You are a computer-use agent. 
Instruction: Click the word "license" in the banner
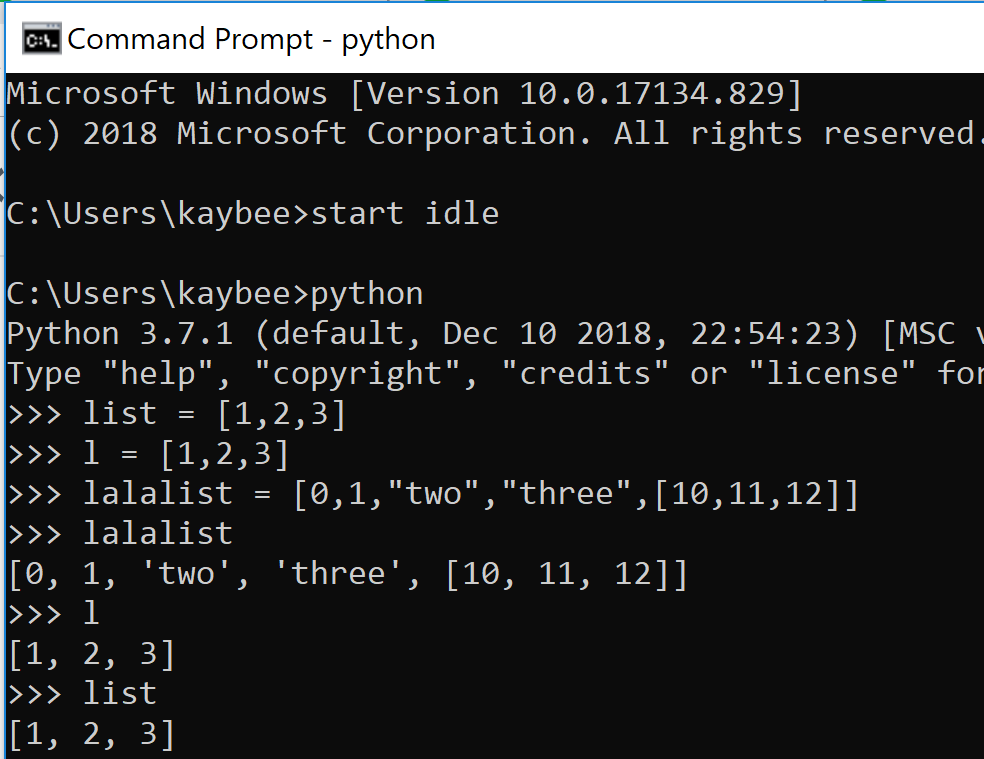(x=833, y=374)
